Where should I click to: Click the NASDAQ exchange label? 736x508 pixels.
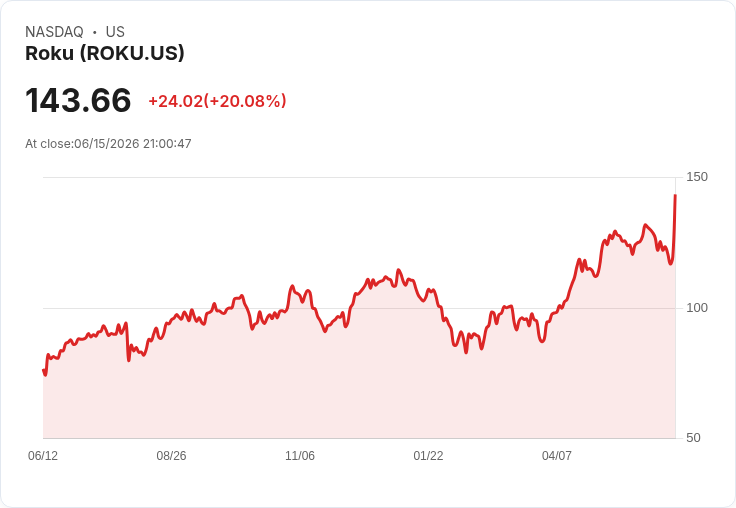point(54,31)
